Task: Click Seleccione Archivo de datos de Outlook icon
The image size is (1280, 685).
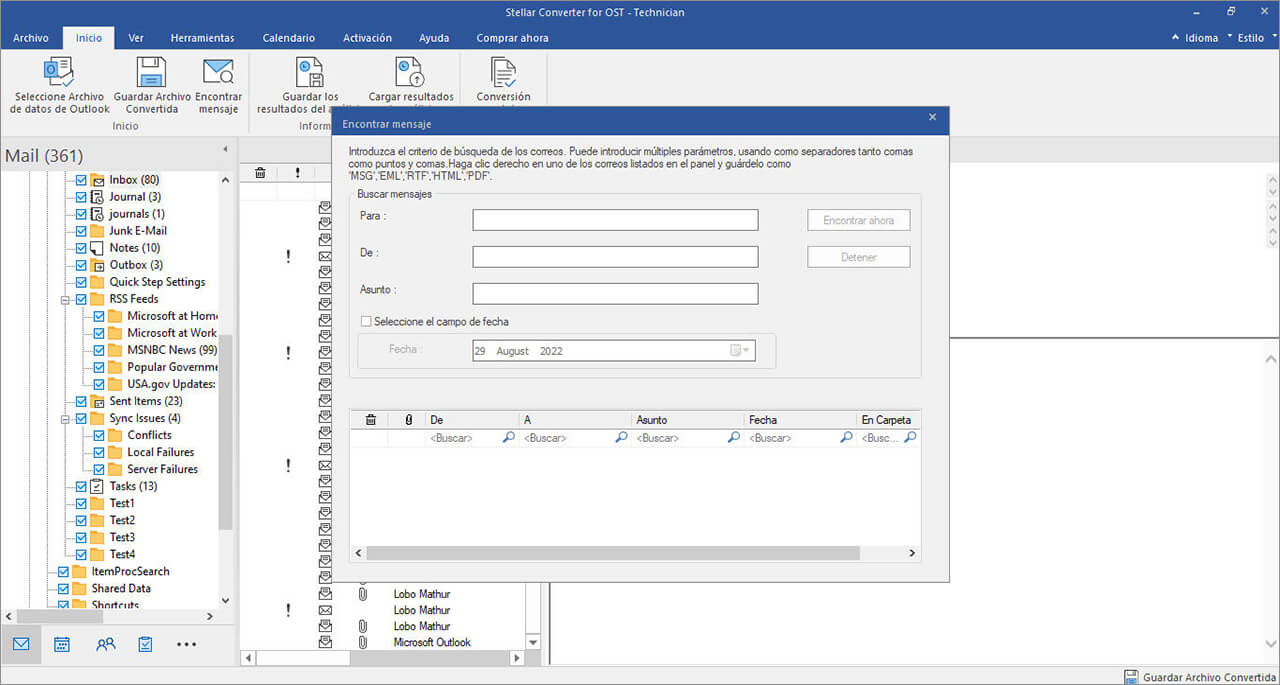Action: pyautogui.click(x=59, y=72)
